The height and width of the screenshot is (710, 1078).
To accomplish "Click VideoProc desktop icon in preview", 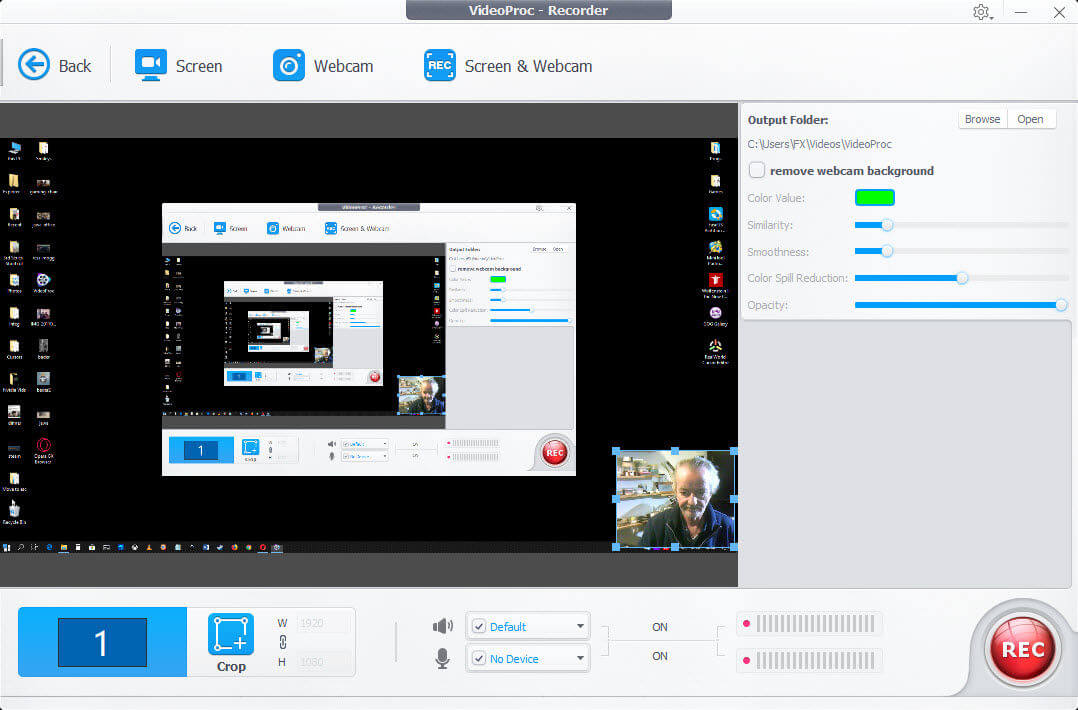I will [x=43, y=282].
